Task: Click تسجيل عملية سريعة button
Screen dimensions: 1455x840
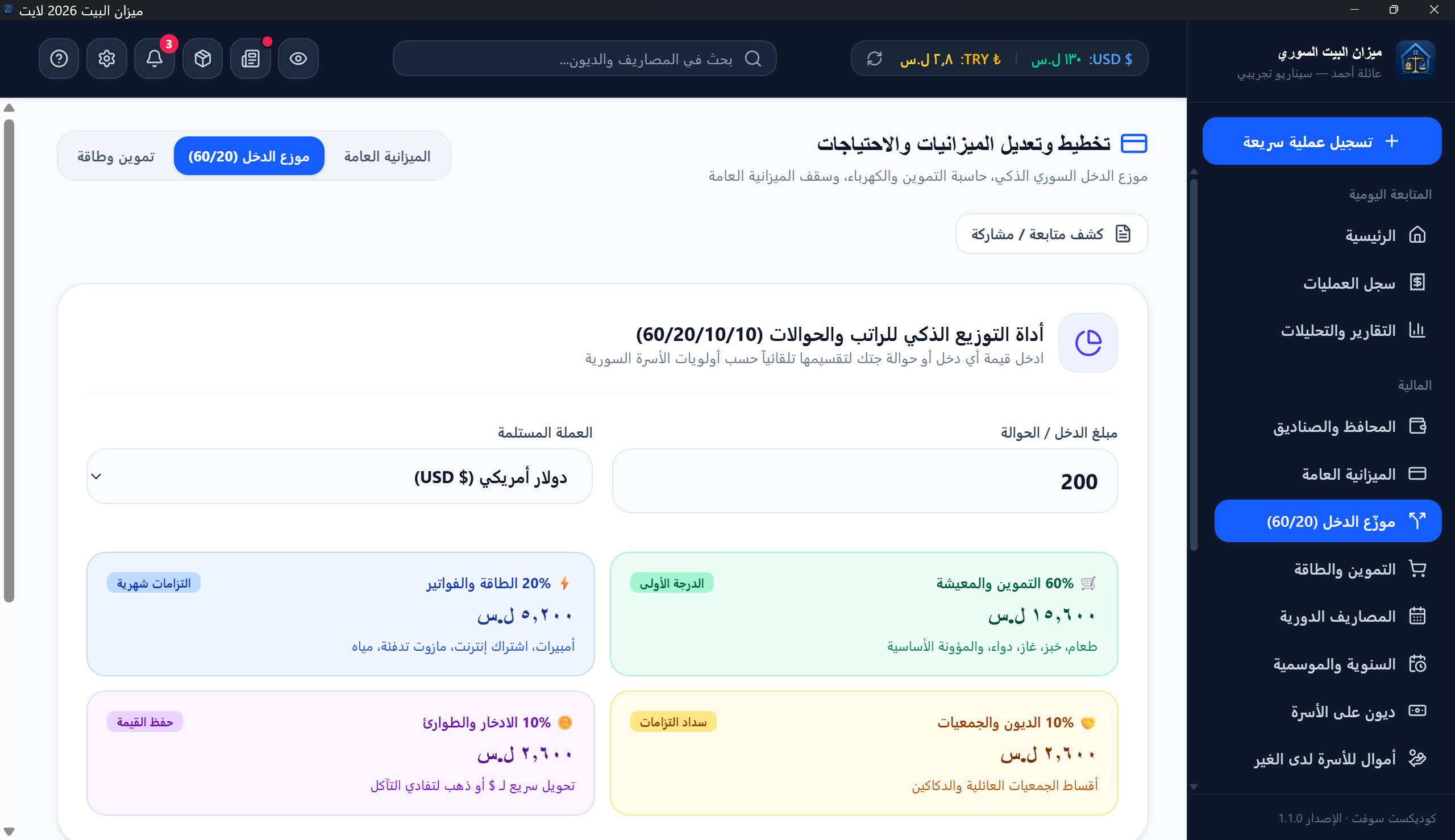Action: click(x=1322, y=141)
